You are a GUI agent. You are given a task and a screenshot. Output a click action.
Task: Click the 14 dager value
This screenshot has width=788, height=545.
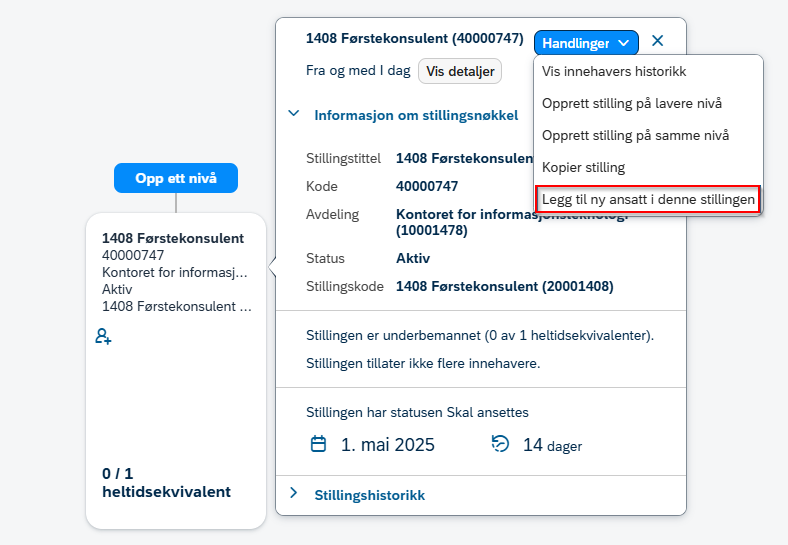click(552, 445)
